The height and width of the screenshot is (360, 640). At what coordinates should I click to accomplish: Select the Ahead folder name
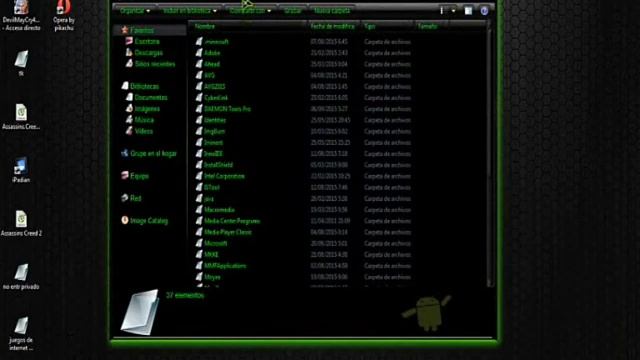point(212,64)
